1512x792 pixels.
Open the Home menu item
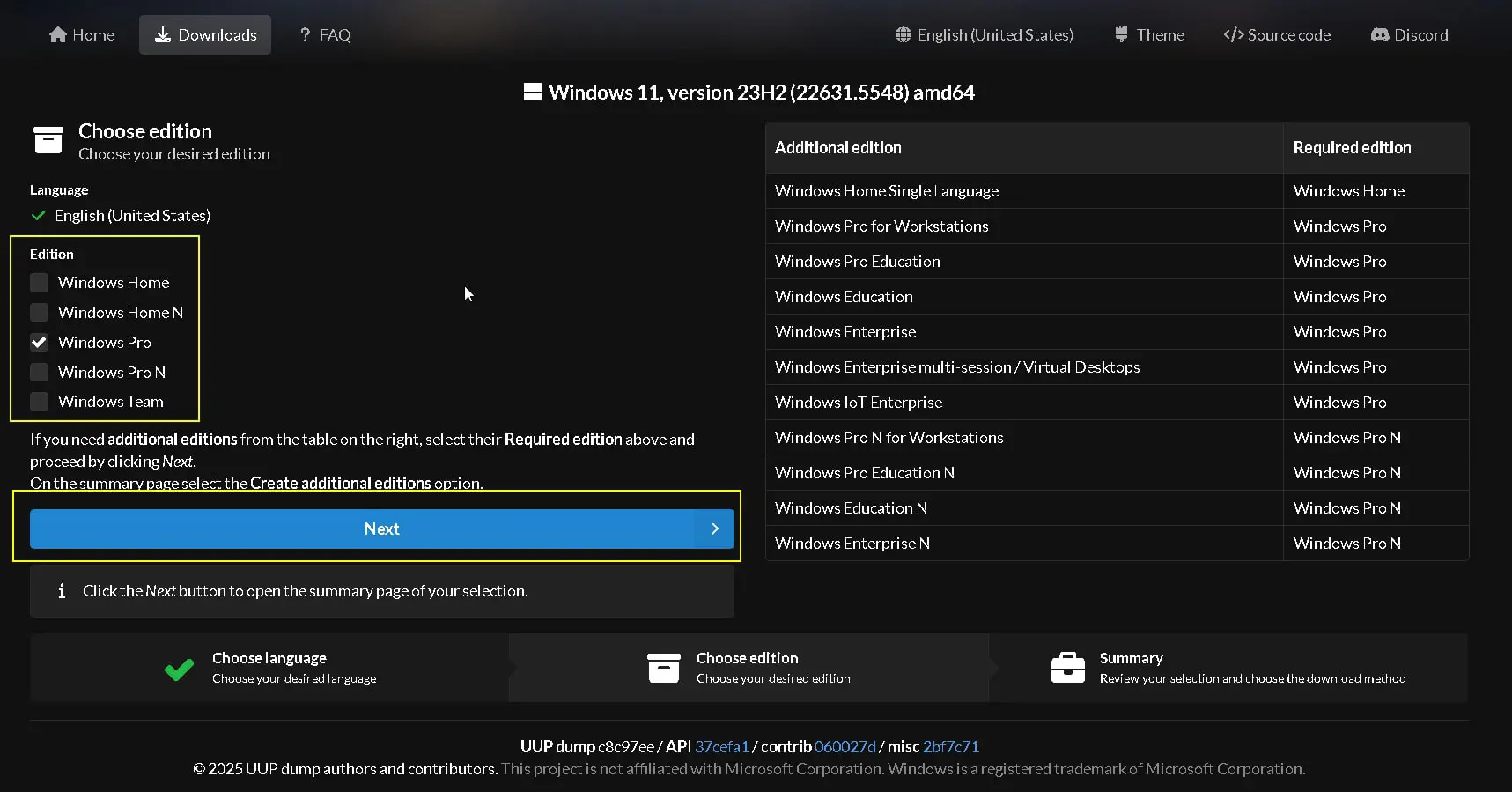[x=82, y=34]
